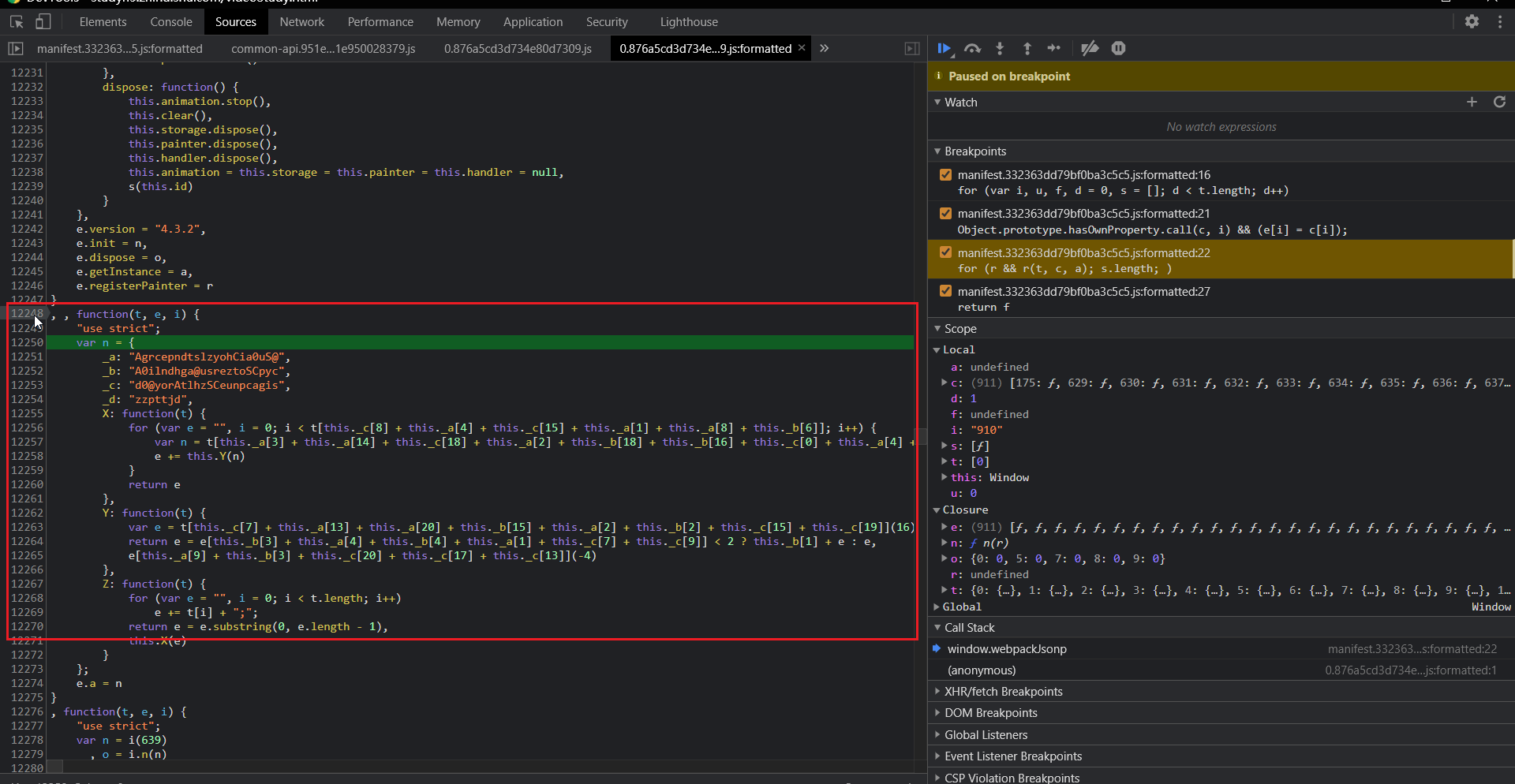The height and width of the screenshot is (784, 1515).
Task: Resume script execution button
Action: click(944, 49)
